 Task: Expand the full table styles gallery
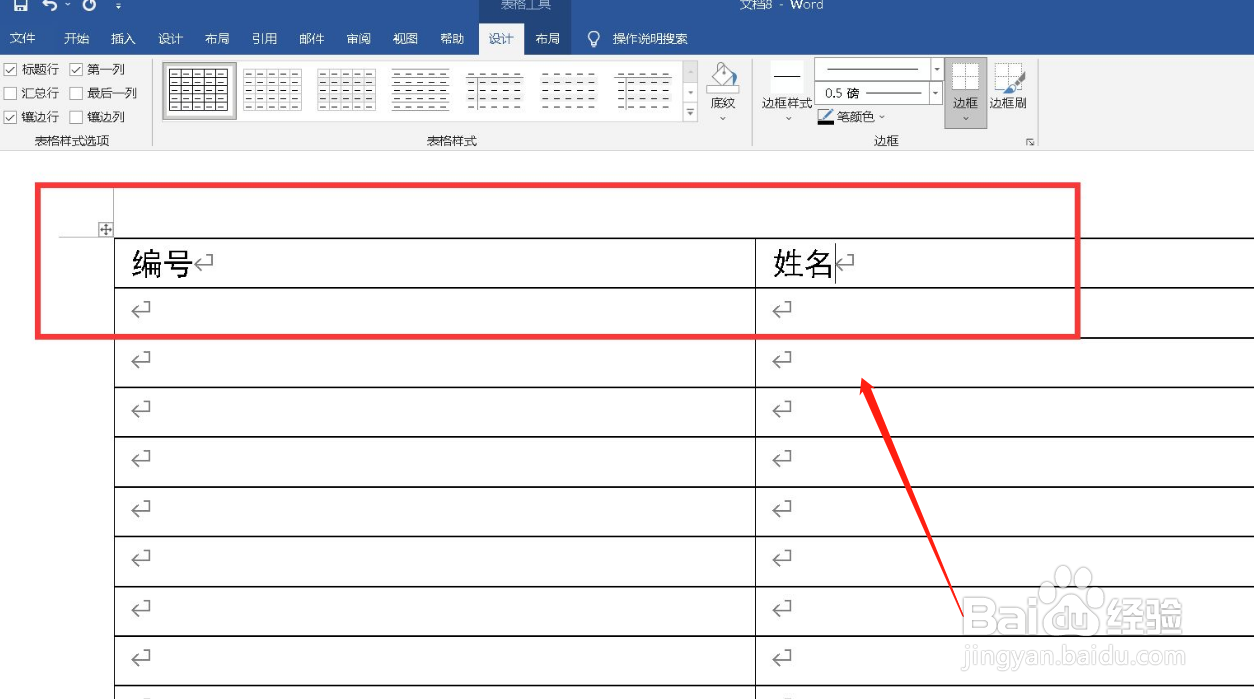[690, 112]
